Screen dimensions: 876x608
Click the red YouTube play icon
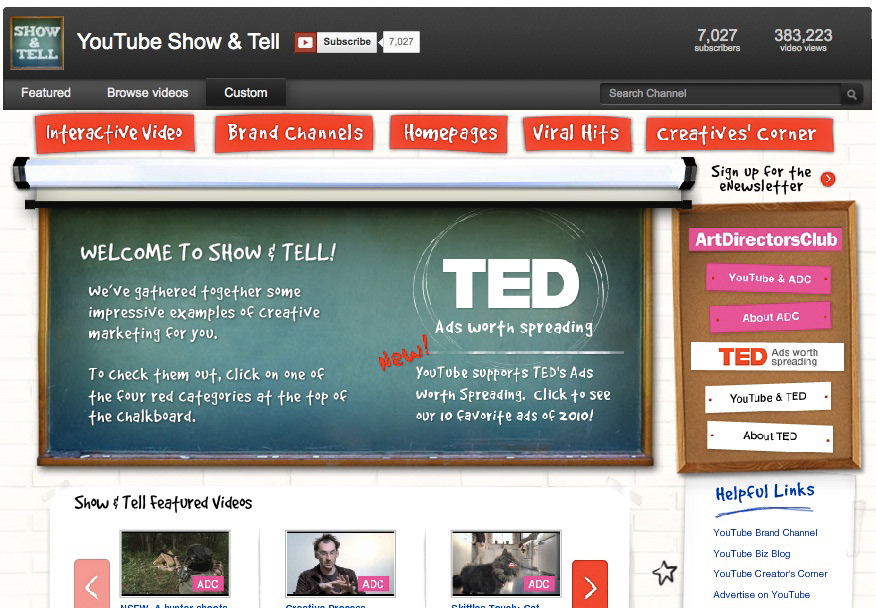click(x=306, y=42)
